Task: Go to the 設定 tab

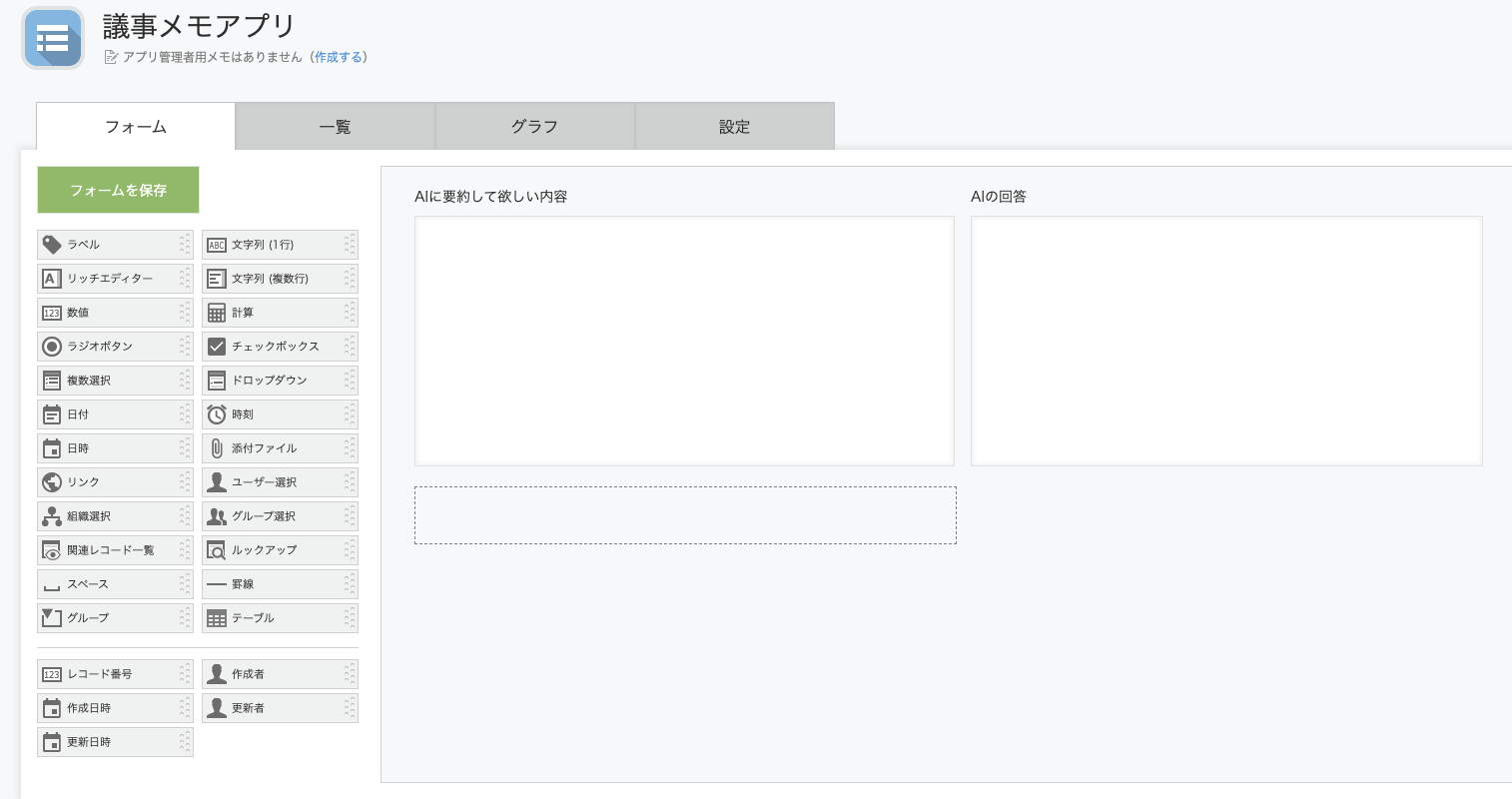Action: click(735, 126)
